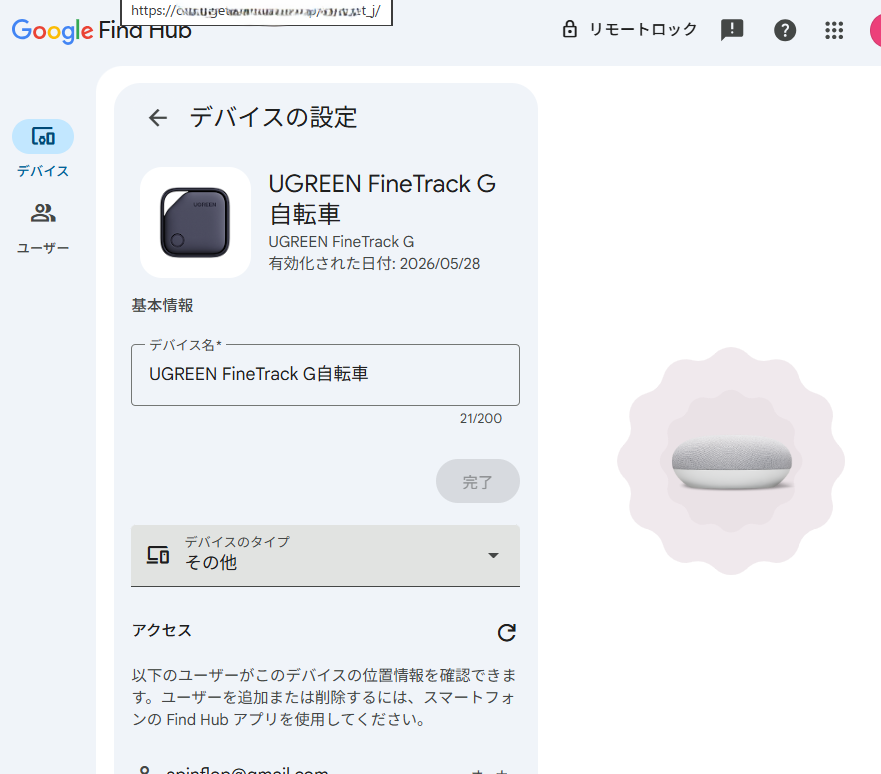Select the ユーザー sidebar tab
This screenshot has width=881, height=774.
pos(43,227)
